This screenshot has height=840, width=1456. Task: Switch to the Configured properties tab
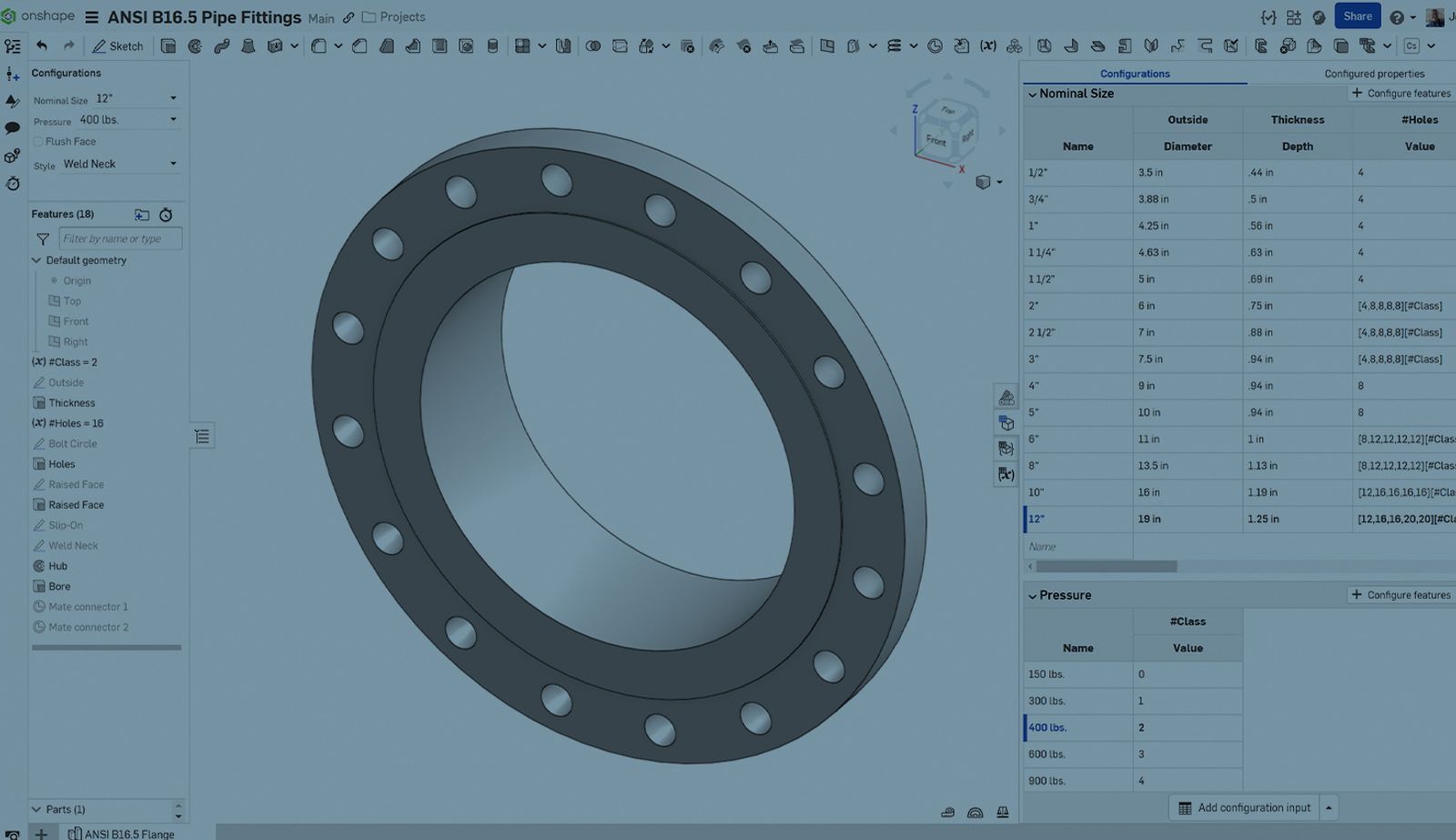coord(1374,74)
